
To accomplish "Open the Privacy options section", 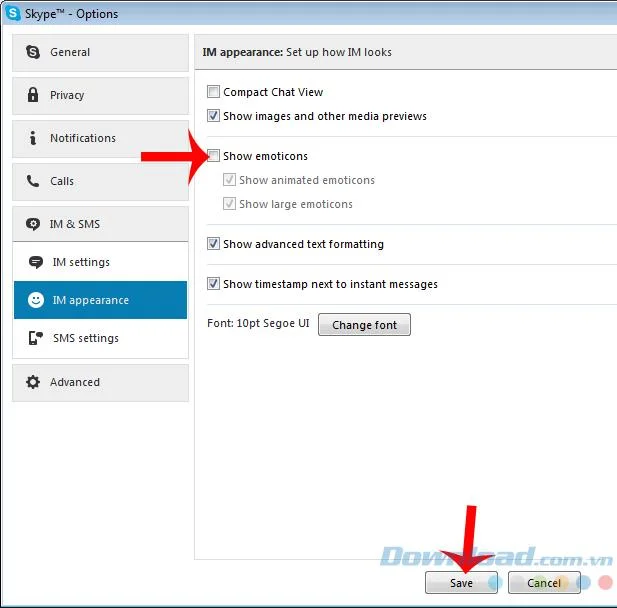I will (100, 96).
